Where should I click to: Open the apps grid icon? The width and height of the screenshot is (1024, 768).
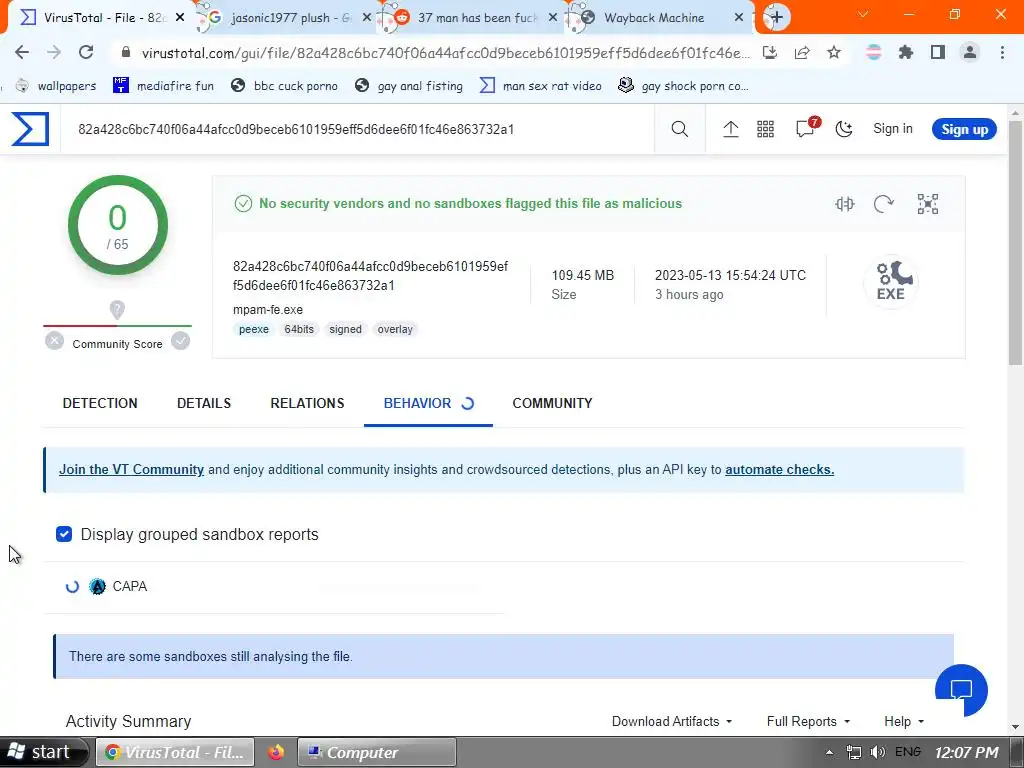[765, 129]
